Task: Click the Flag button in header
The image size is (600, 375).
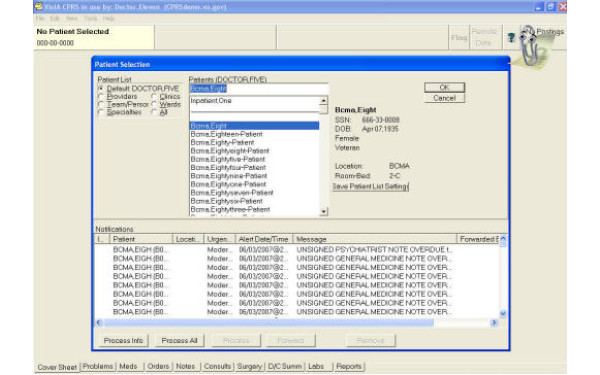Action: (x=459, y=38)
